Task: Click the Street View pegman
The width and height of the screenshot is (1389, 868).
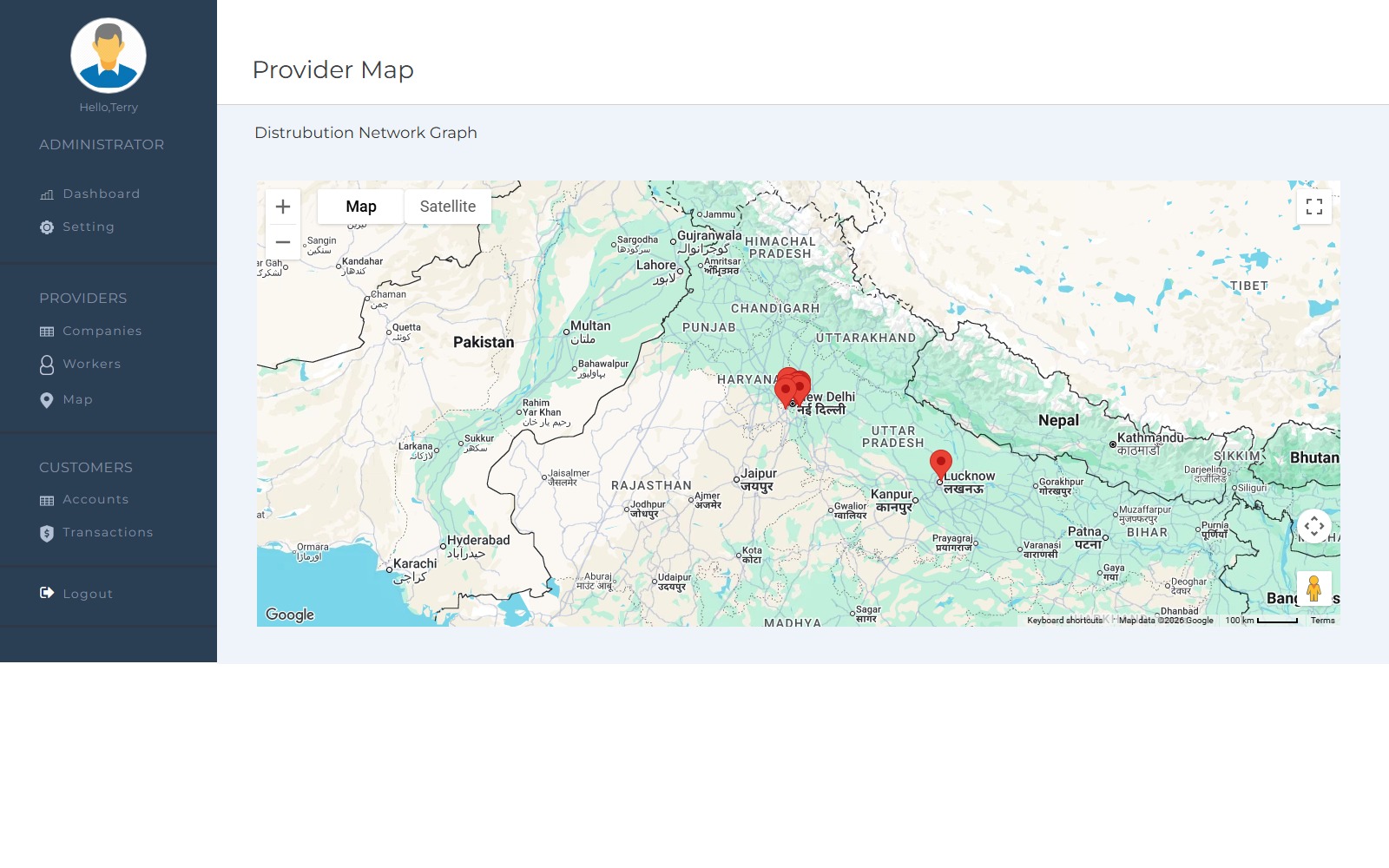Action: [1314, 589]
